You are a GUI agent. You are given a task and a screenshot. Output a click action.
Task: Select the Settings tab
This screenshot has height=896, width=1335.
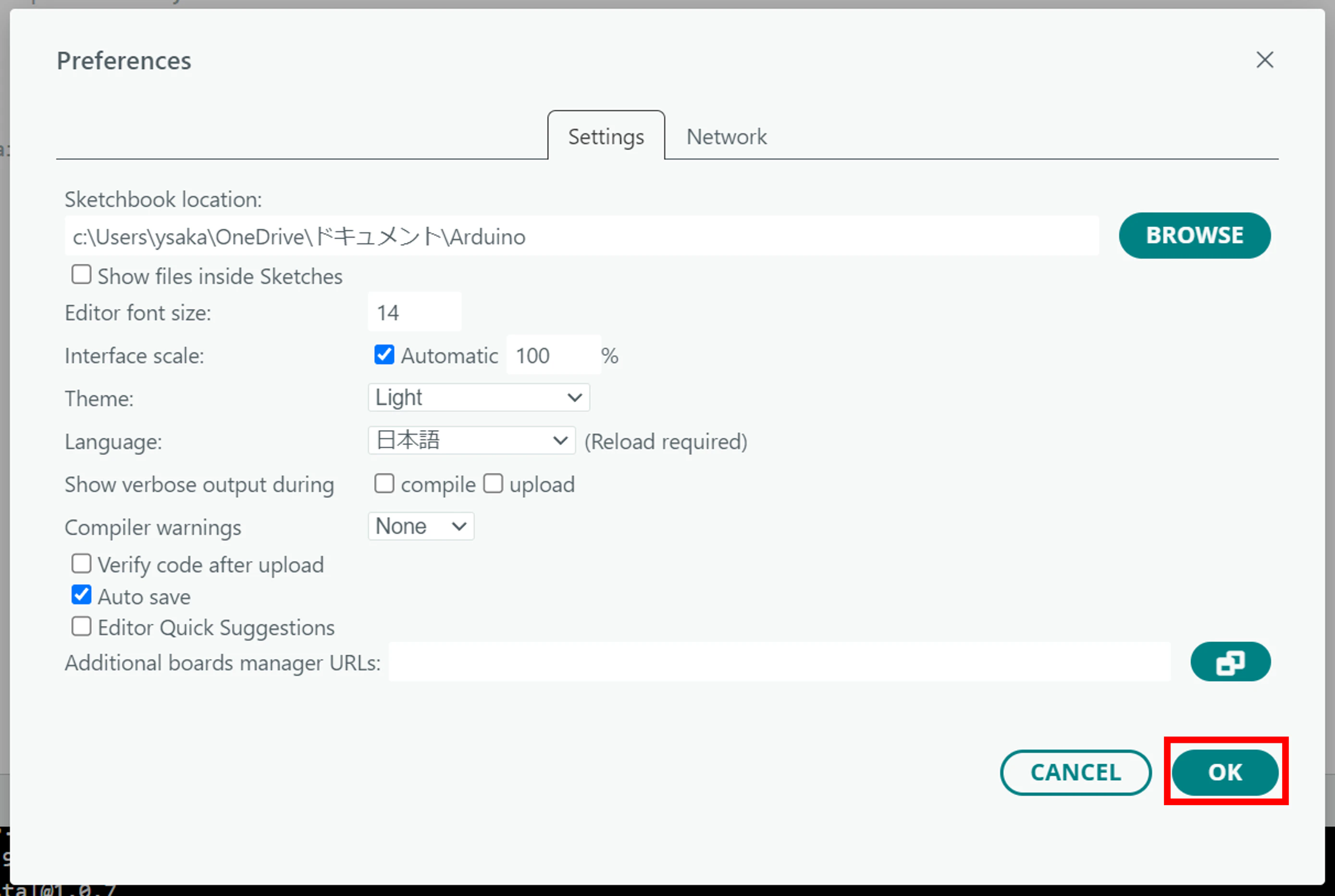(x=606, y=136)
